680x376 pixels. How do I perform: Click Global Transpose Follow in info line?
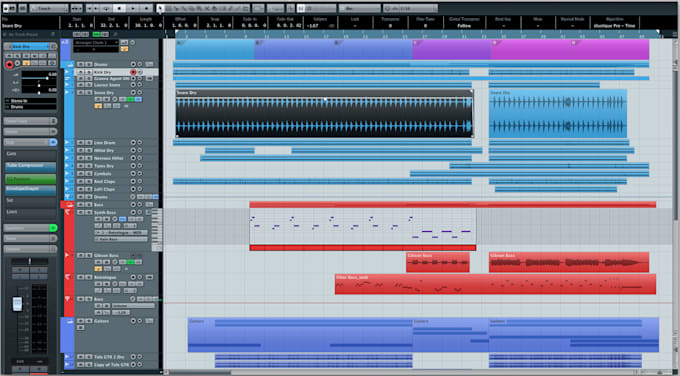coord(464,26)
